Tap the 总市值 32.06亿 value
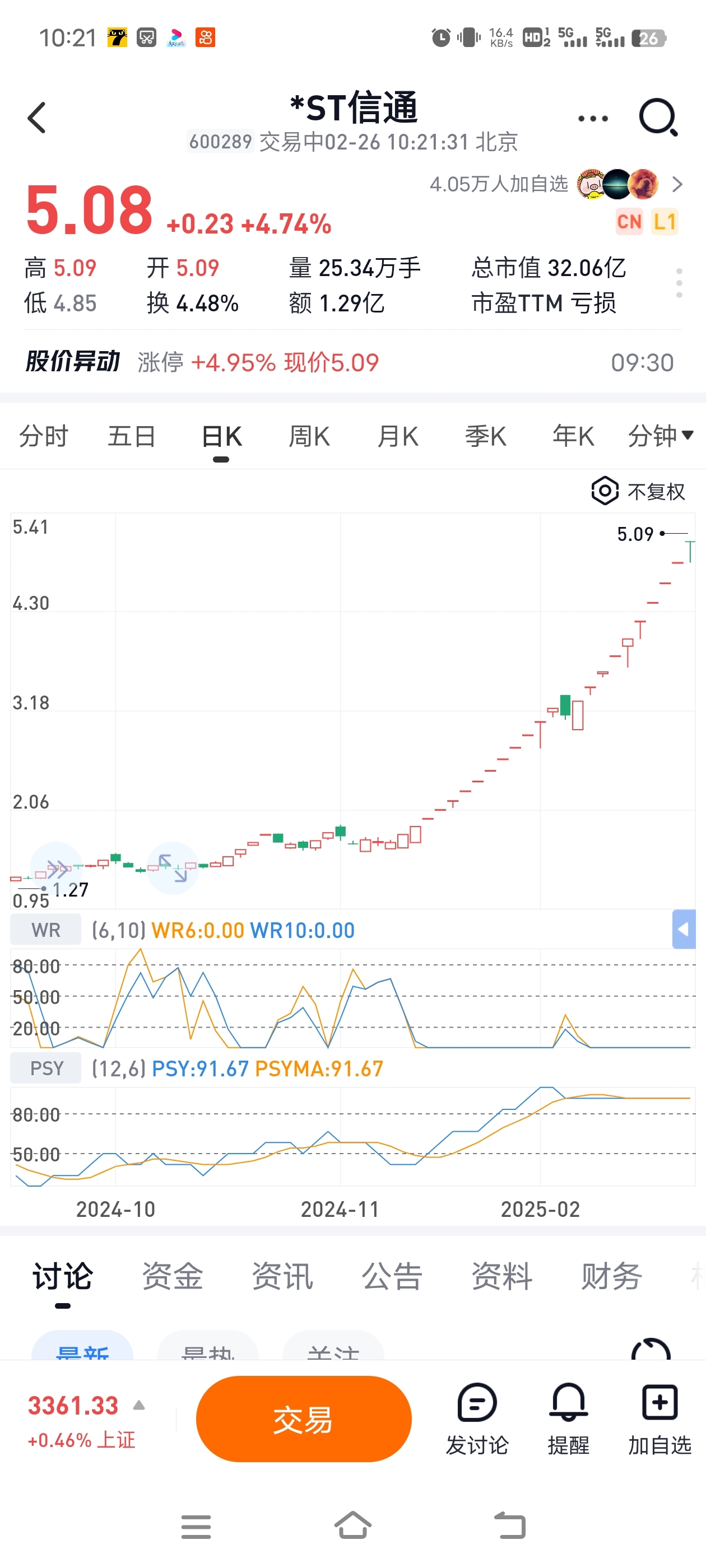 tap(549, 268)
